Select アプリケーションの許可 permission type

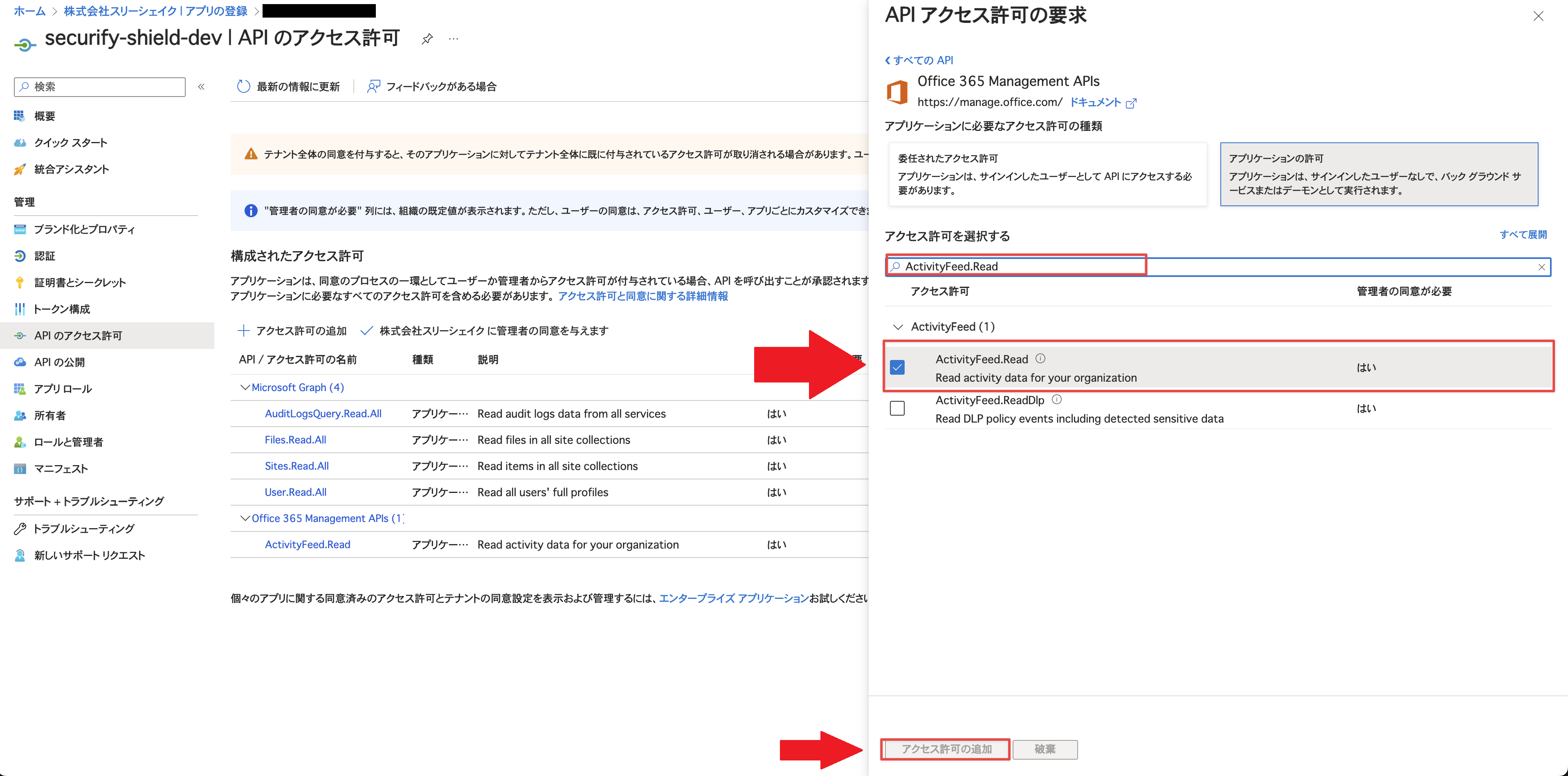click(x=1379, y=174)
